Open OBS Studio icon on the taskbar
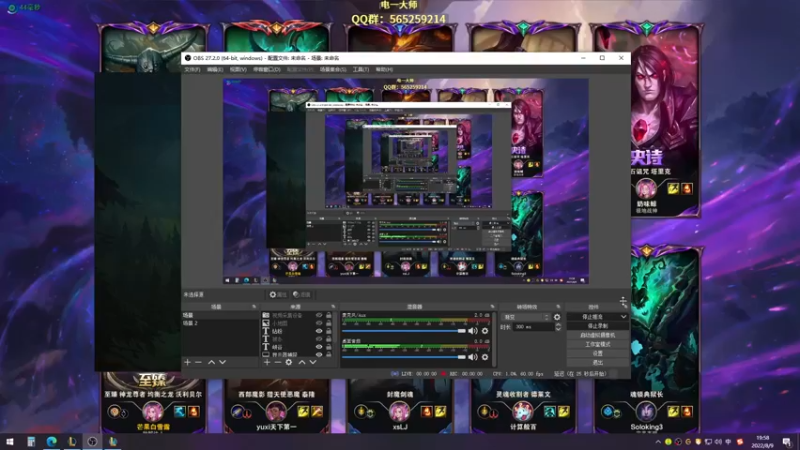 pyautogui.click(x=92, y=441)
